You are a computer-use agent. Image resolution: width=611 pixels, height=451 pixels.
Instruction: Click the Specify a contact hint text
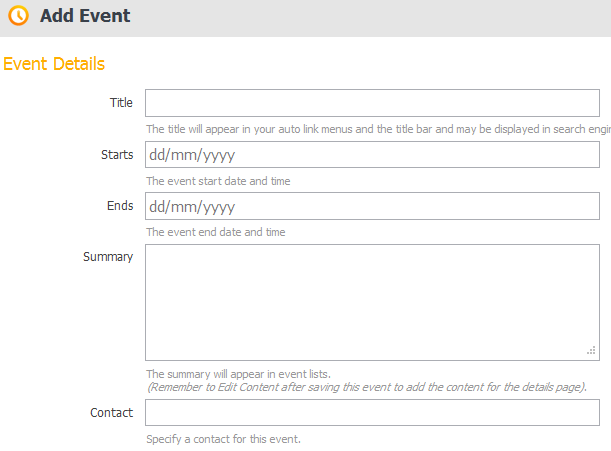point(223,439)
